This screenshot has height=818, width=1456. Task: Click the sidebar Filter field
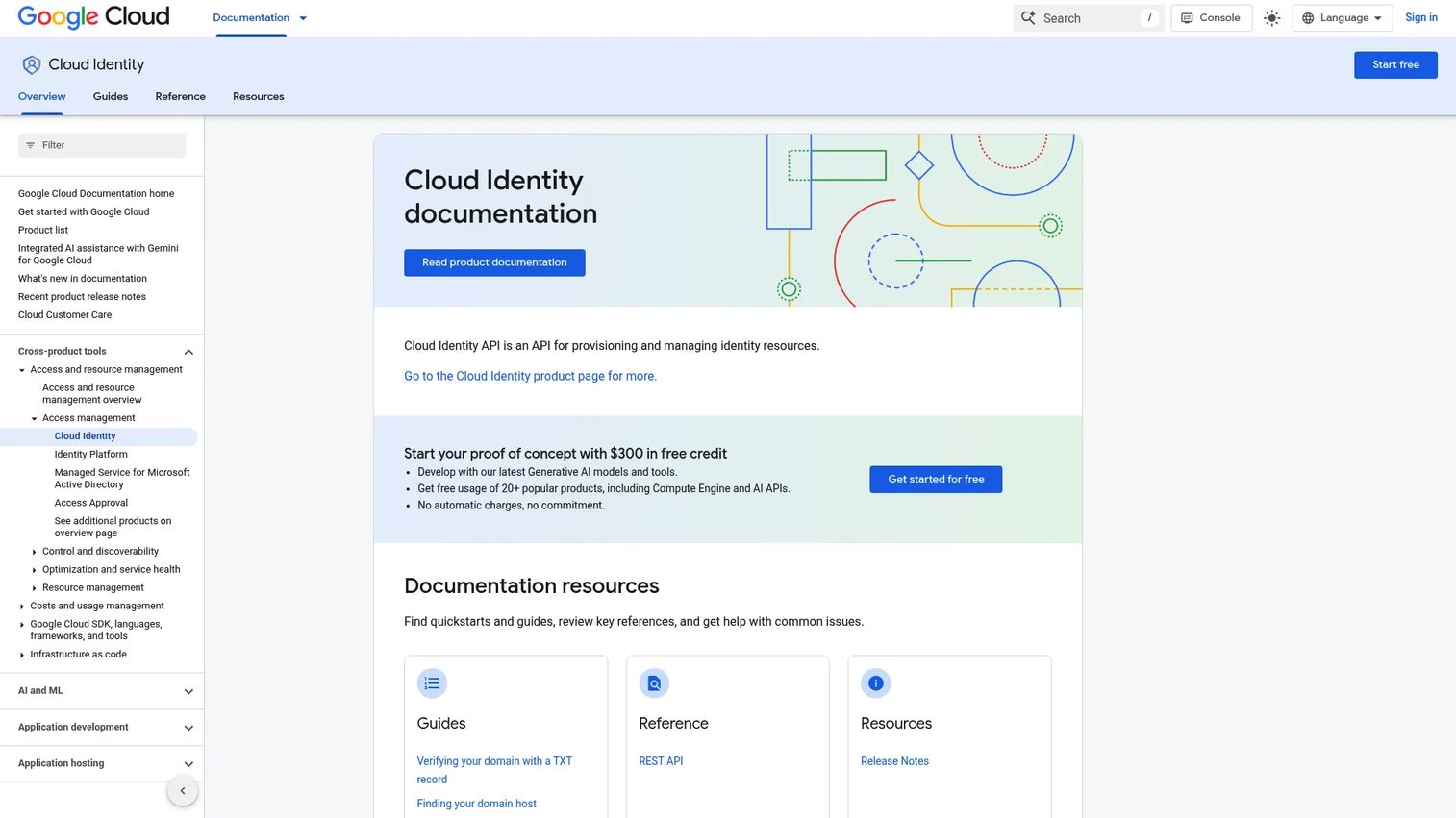(102, 145)
